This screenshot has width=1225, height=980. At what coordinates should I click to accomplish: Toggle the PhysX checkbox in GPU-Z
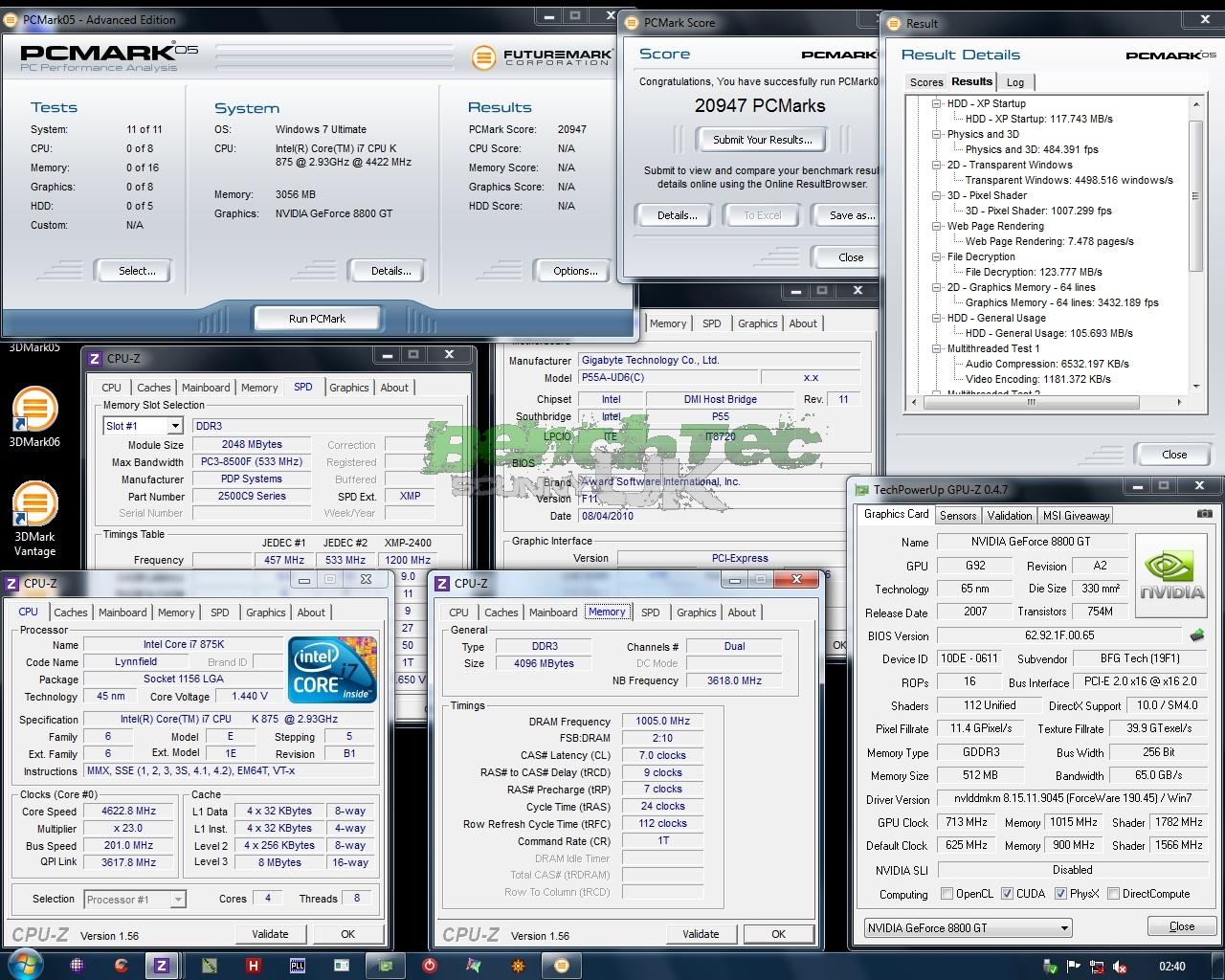coord(1060,894)
